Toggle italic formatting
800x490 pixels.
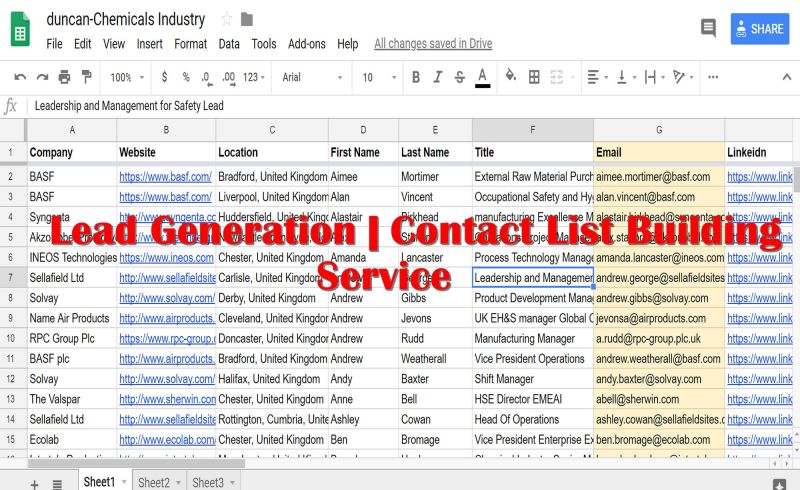(x=438, y=77)
